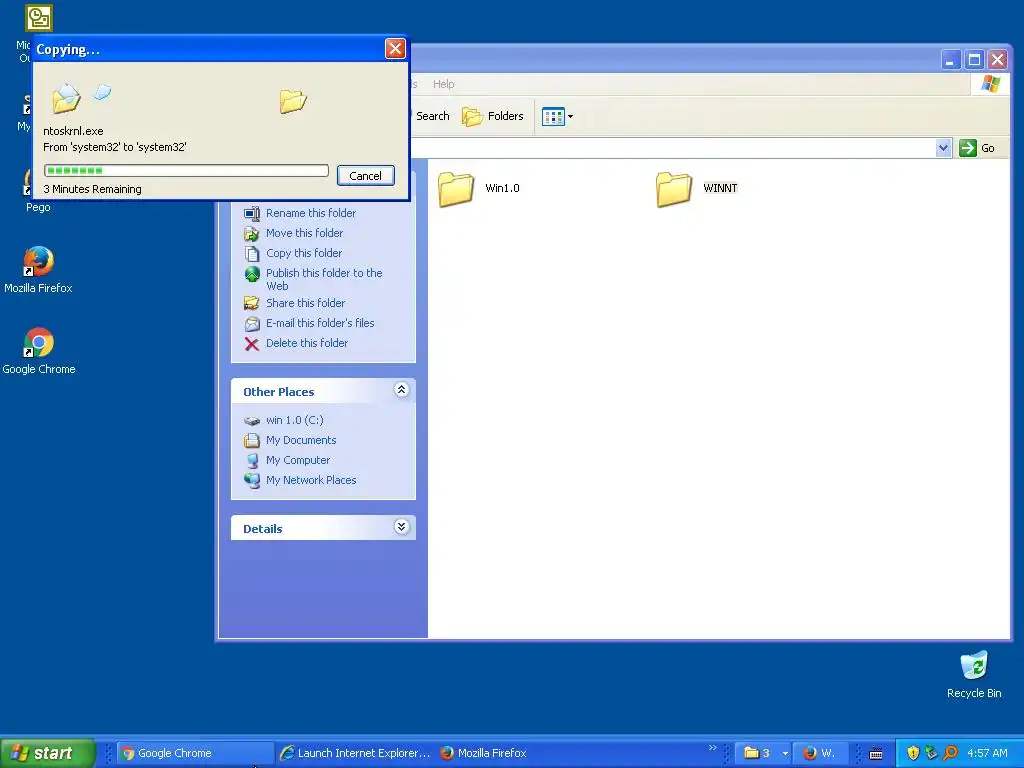Click Share this folder
This screenshot has height=768, width=1024.
(306, 303)
